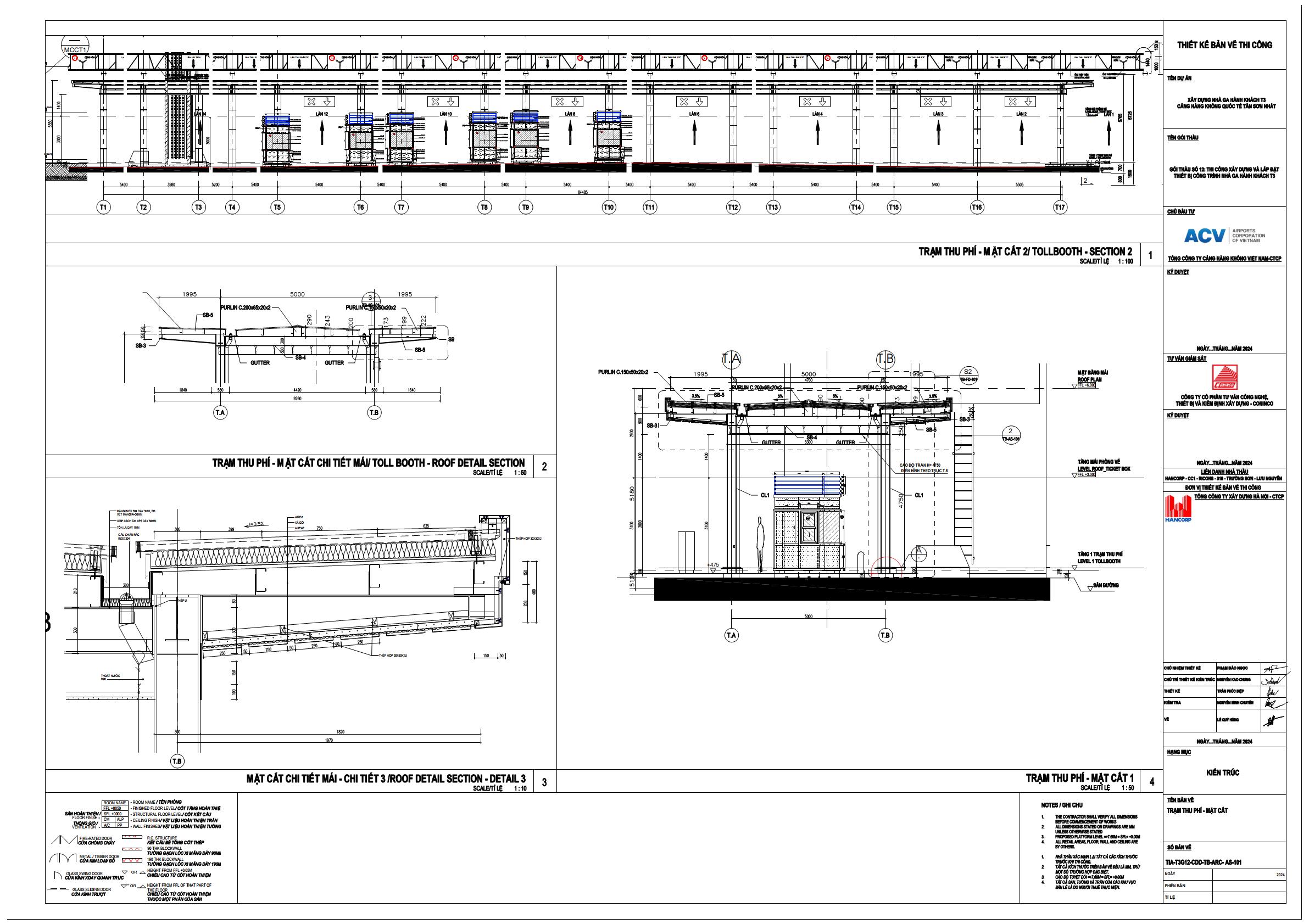The width and height of the screenshot is (1309, 924).
Task: Click grid bubble T10 below the section
Action: pos(609,208)
